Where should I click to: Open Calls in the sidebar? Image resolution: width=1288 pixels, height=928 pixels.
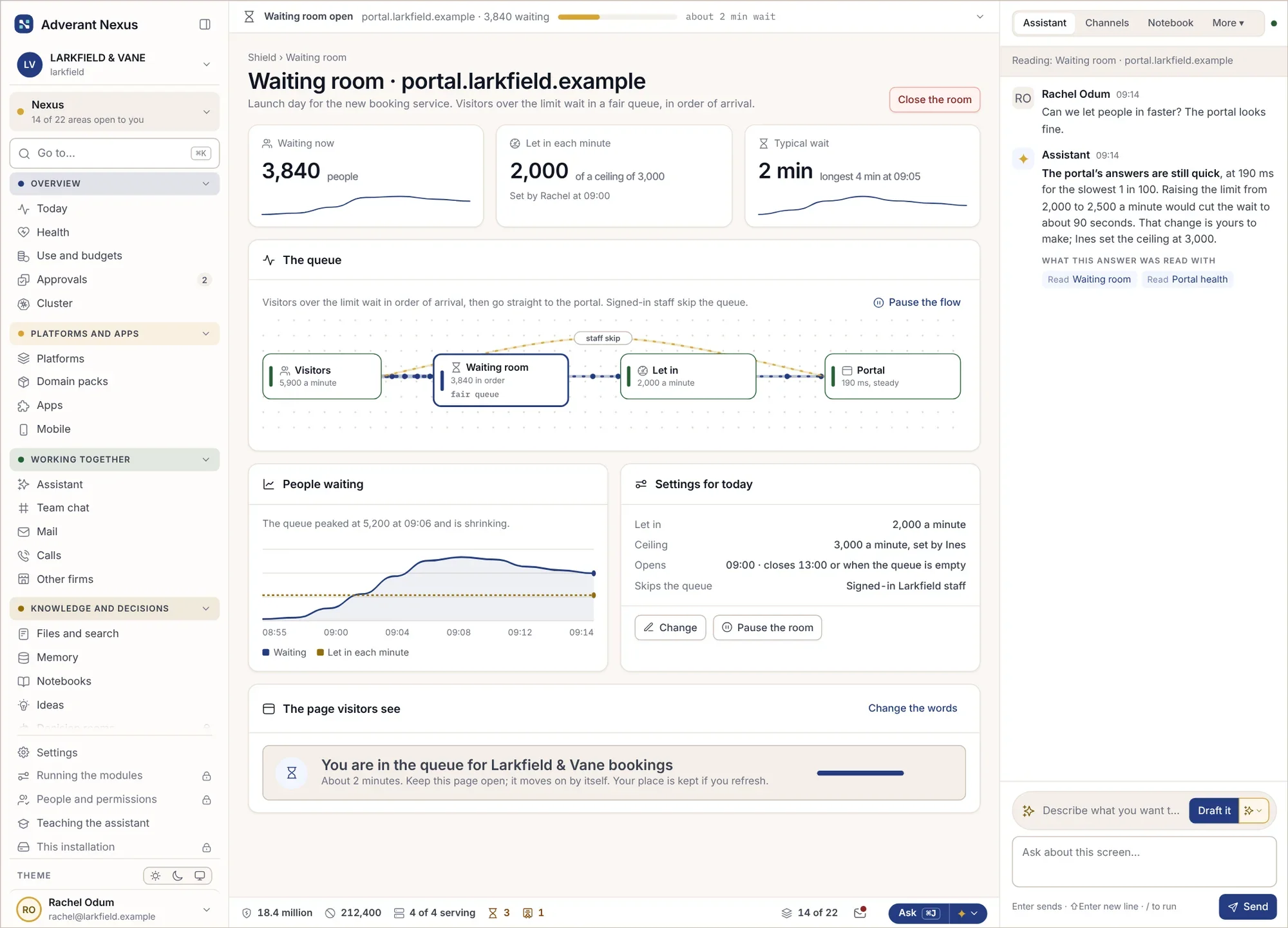pos(115,556)
